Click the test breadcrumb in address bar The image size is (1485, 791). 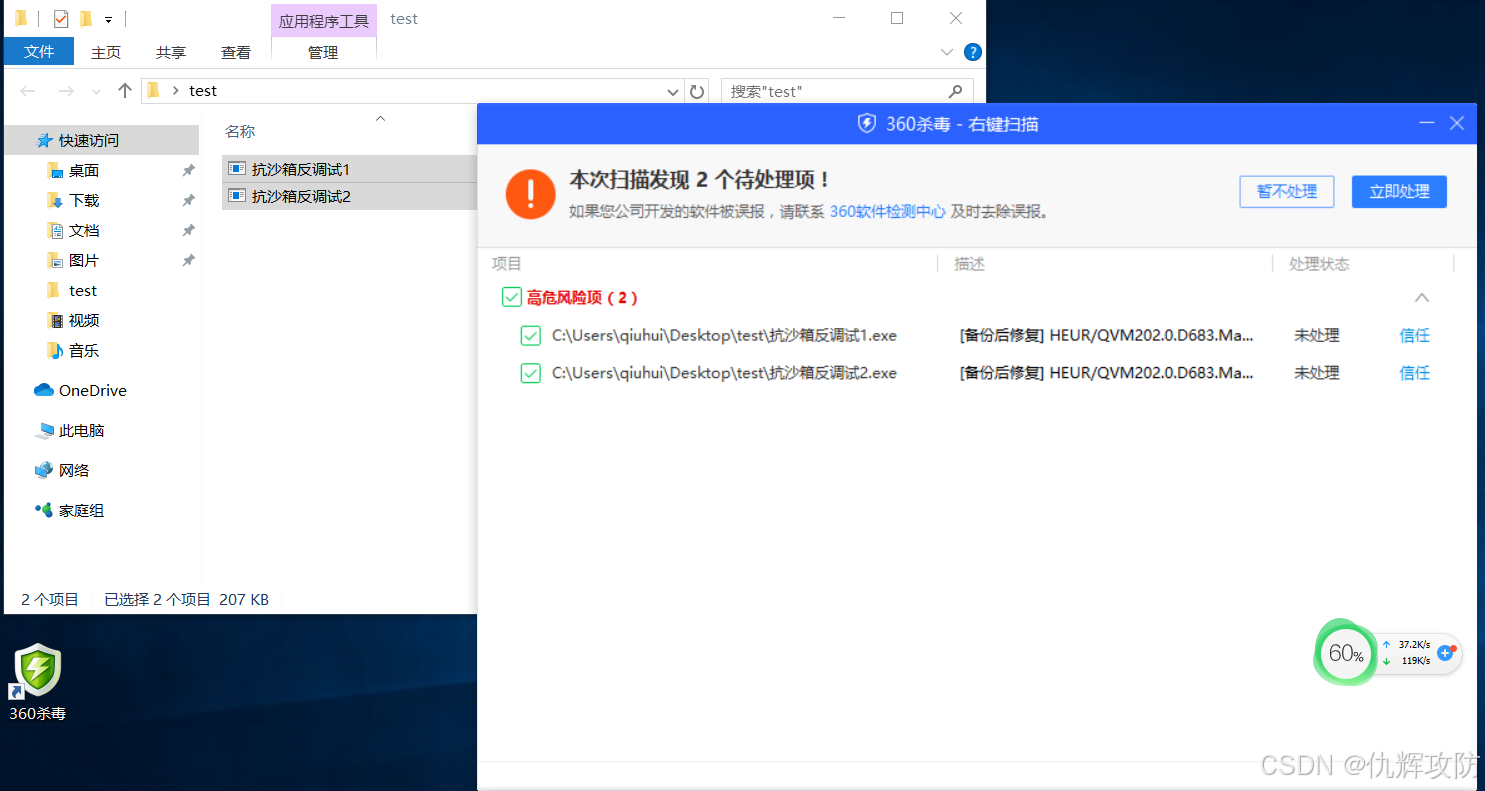[203, 91]
